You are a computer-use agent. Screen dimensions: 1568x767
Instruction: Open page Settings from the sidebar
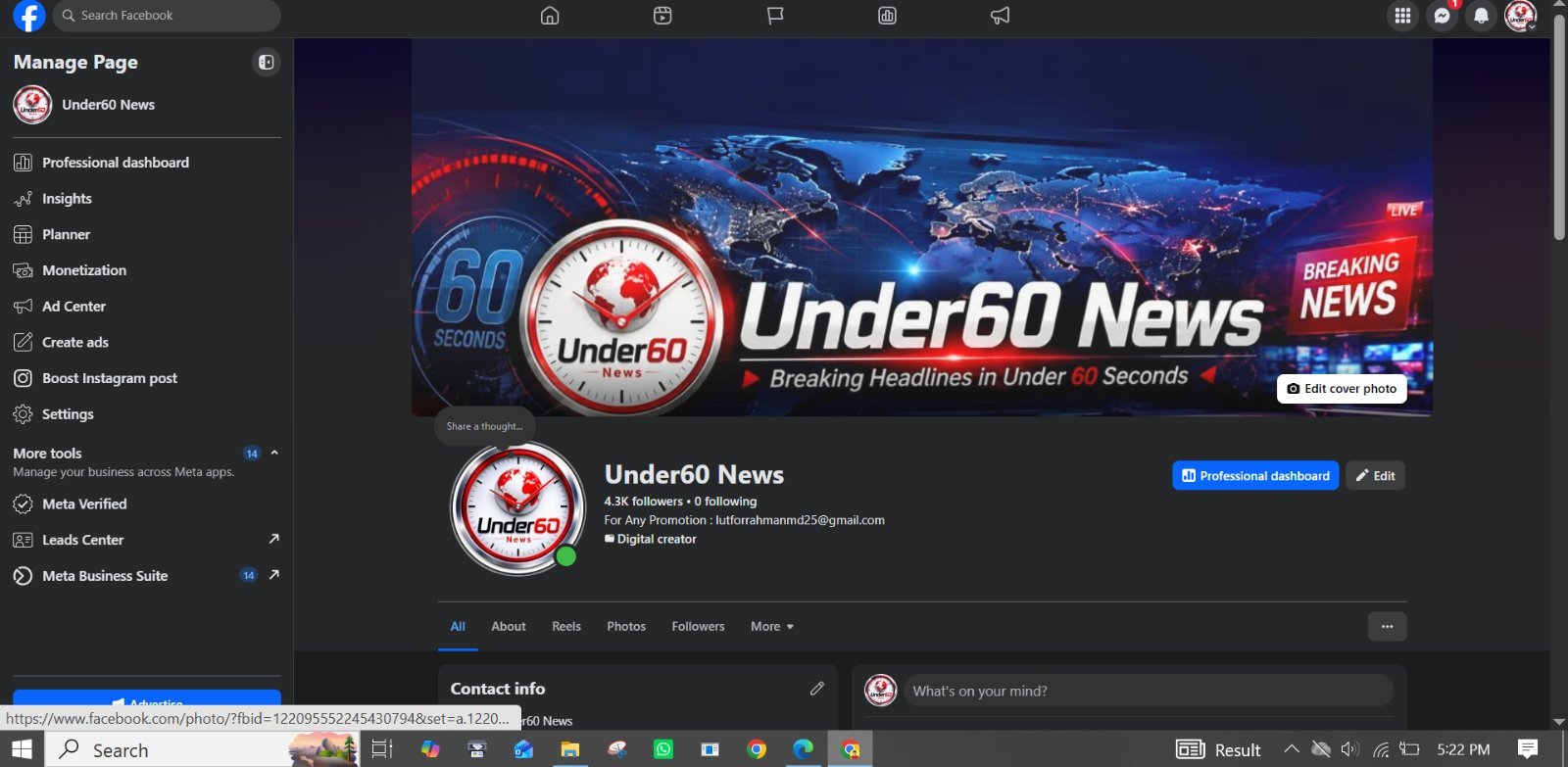pos(147,414)
